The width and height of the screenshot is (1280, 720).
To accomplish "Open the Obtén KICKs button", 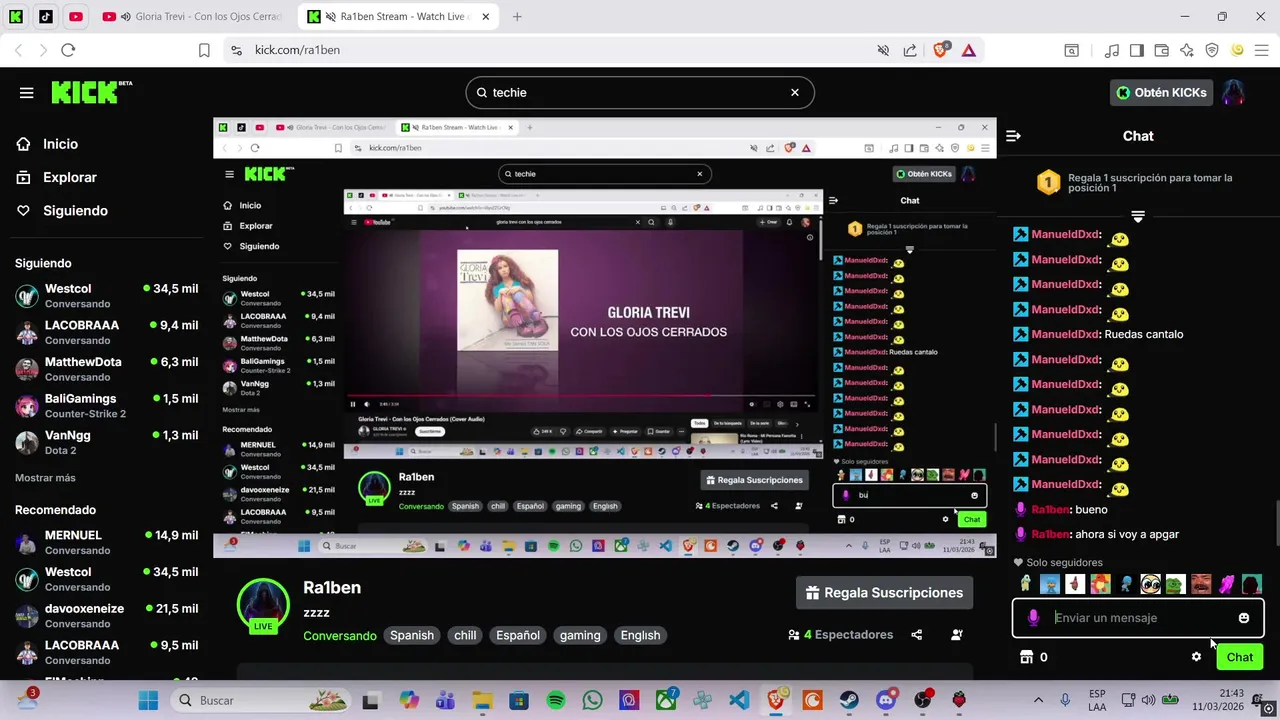I will [x=1161, y=92].
